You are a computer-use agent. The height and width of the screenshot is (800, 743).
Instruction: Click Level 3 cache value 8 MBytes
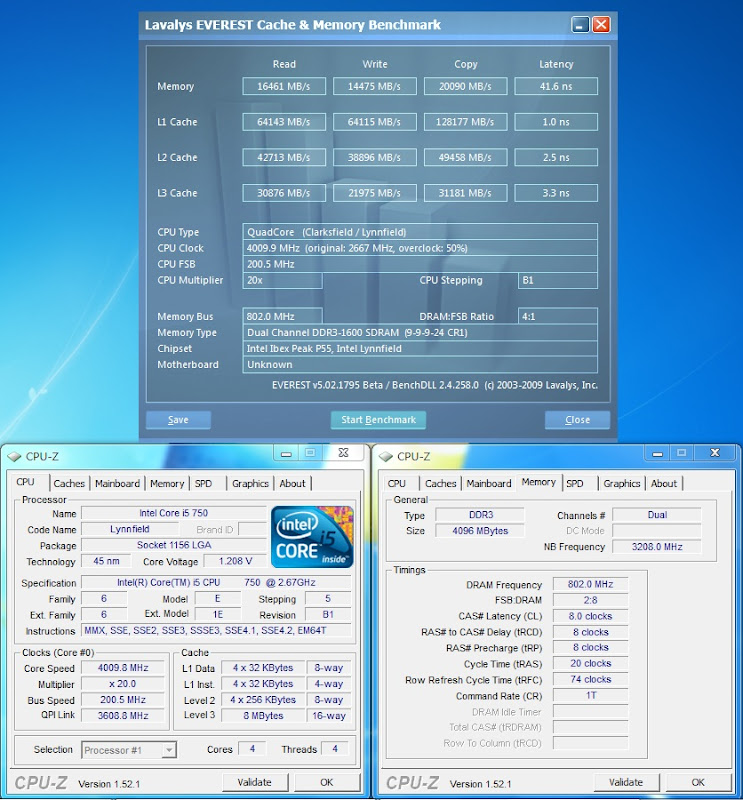263,716
